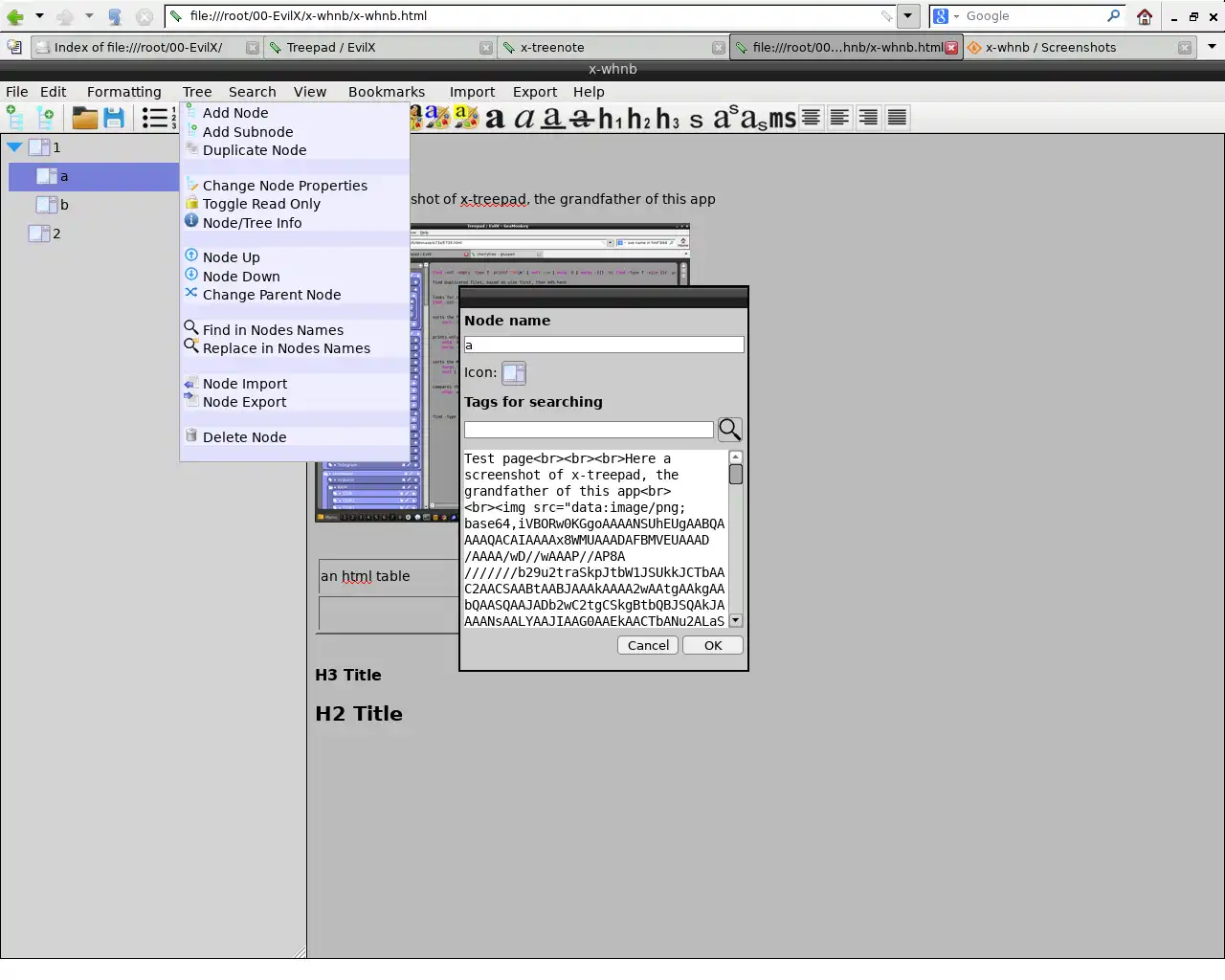Center align text from the toolbar

click(x=811, y=117)
